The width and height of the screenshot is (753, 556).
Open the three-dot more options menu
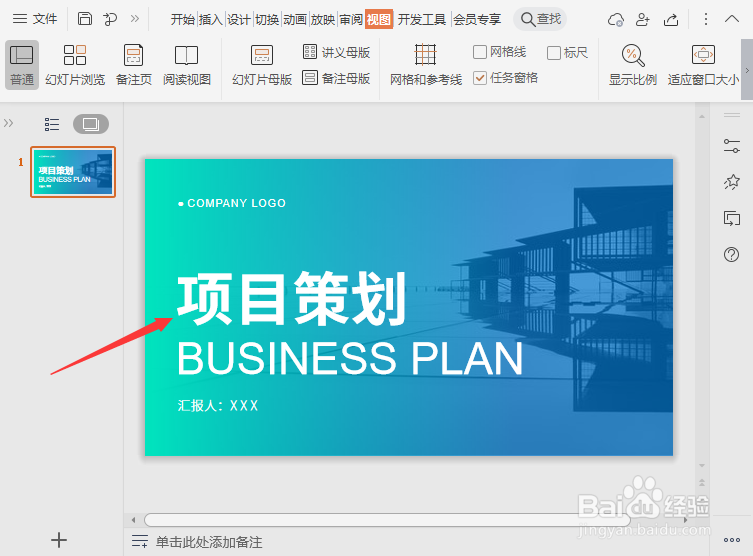tap(705, 19)
